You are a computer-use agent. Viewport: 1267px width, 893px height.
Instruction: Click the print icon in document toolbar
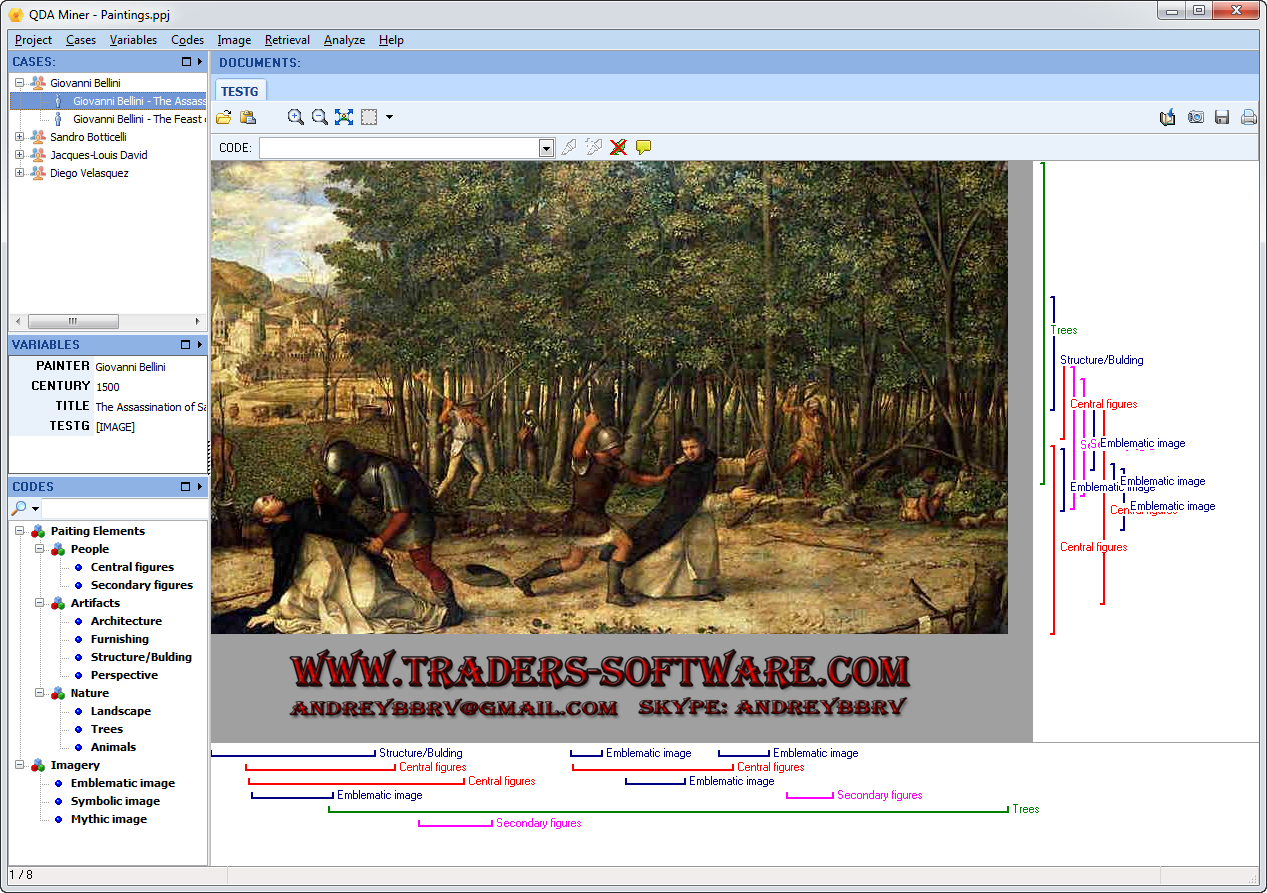(1248, 117)
